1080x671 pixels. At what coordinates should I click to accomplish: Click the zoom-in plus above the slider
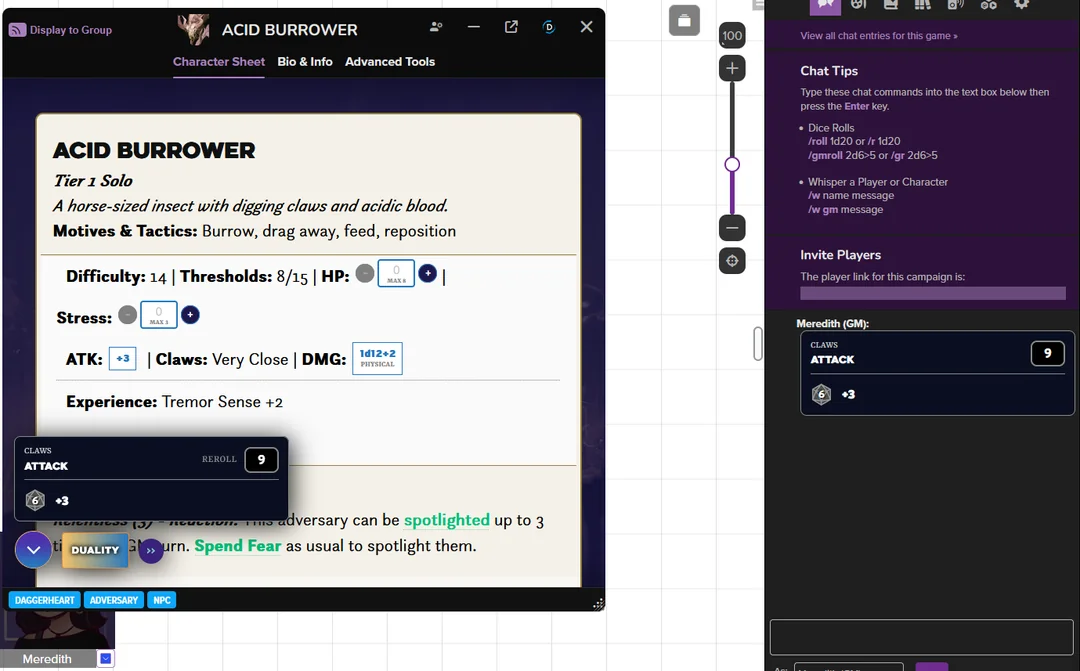tap(732, 68)
